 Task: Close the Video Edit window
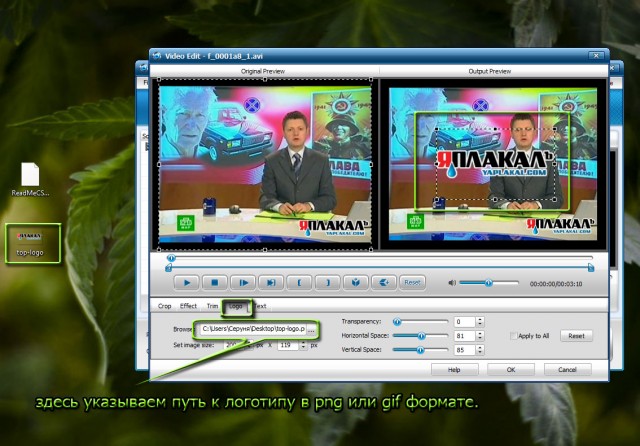click(x=596, y=55)
